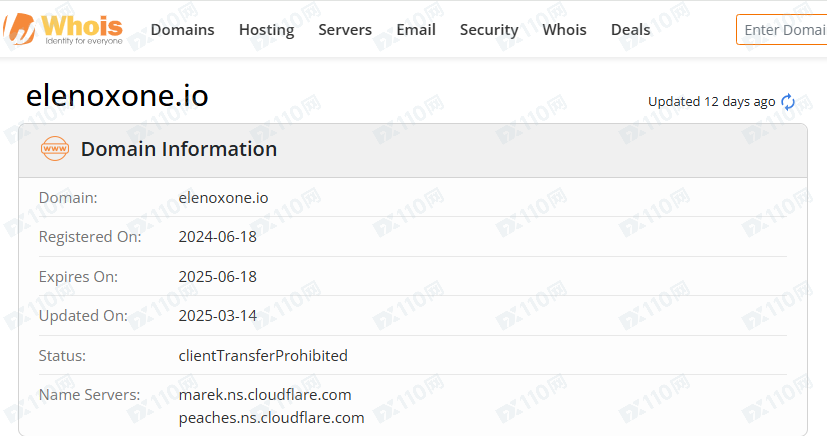Go to the Email menu
Image resolution: width=827 pixels, height=436 pixels.
tap(416, 30)
